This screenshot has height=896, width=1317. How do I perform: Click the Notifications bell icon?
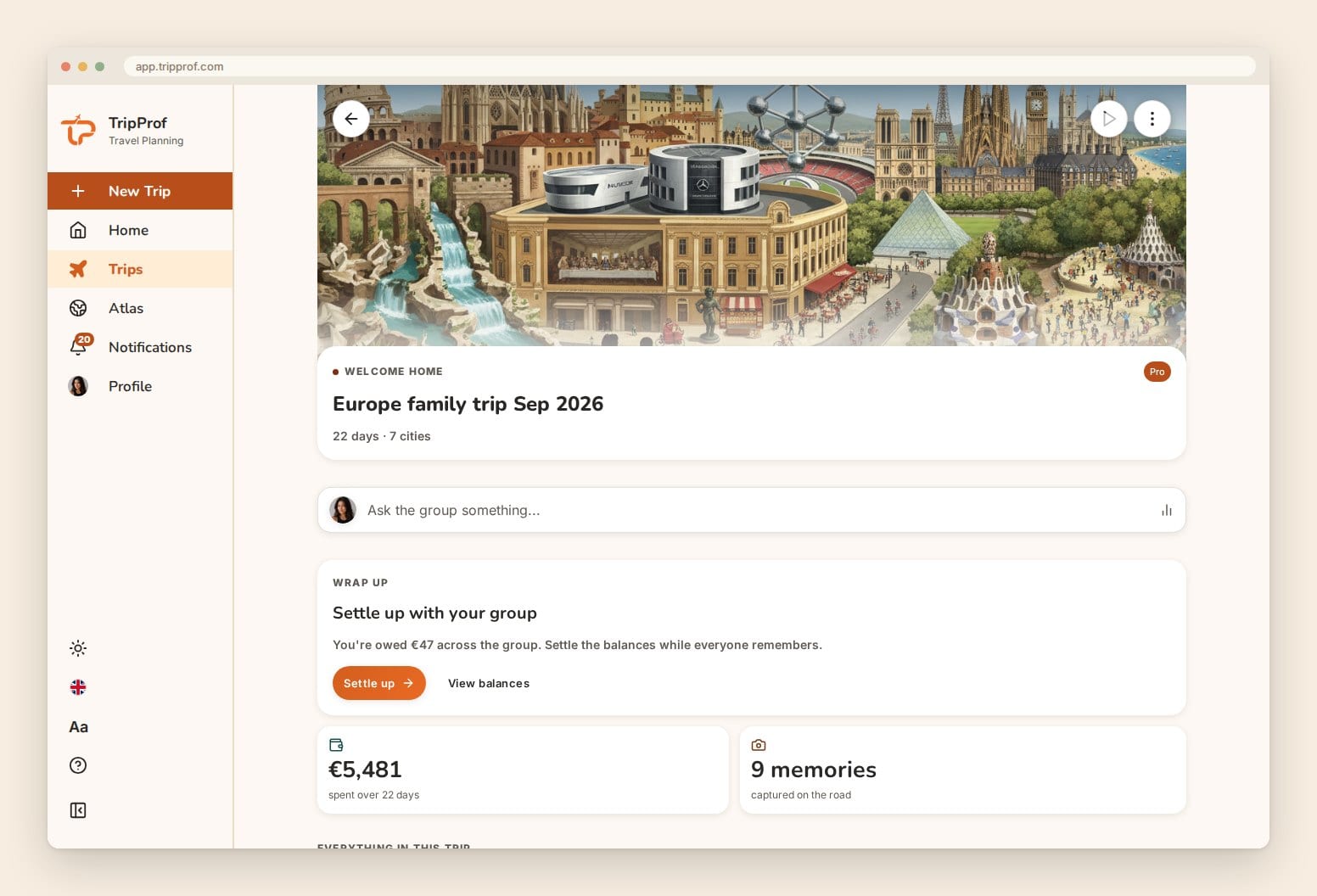pos(78,347)
